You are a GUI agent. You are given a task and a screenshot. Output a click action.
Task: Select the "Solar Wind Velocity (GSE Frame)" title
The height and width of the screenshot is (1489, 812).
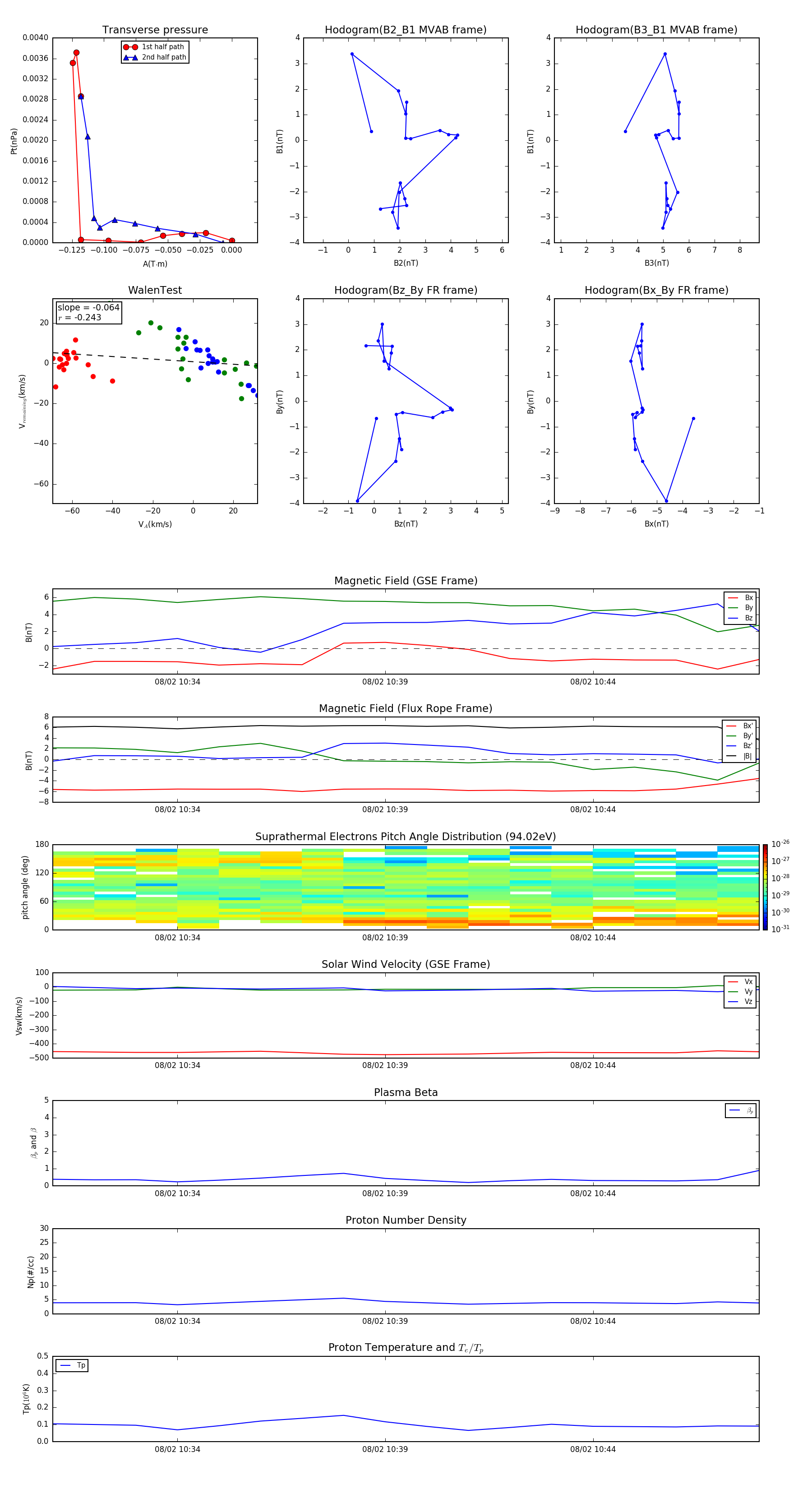[x=406, y=965]
